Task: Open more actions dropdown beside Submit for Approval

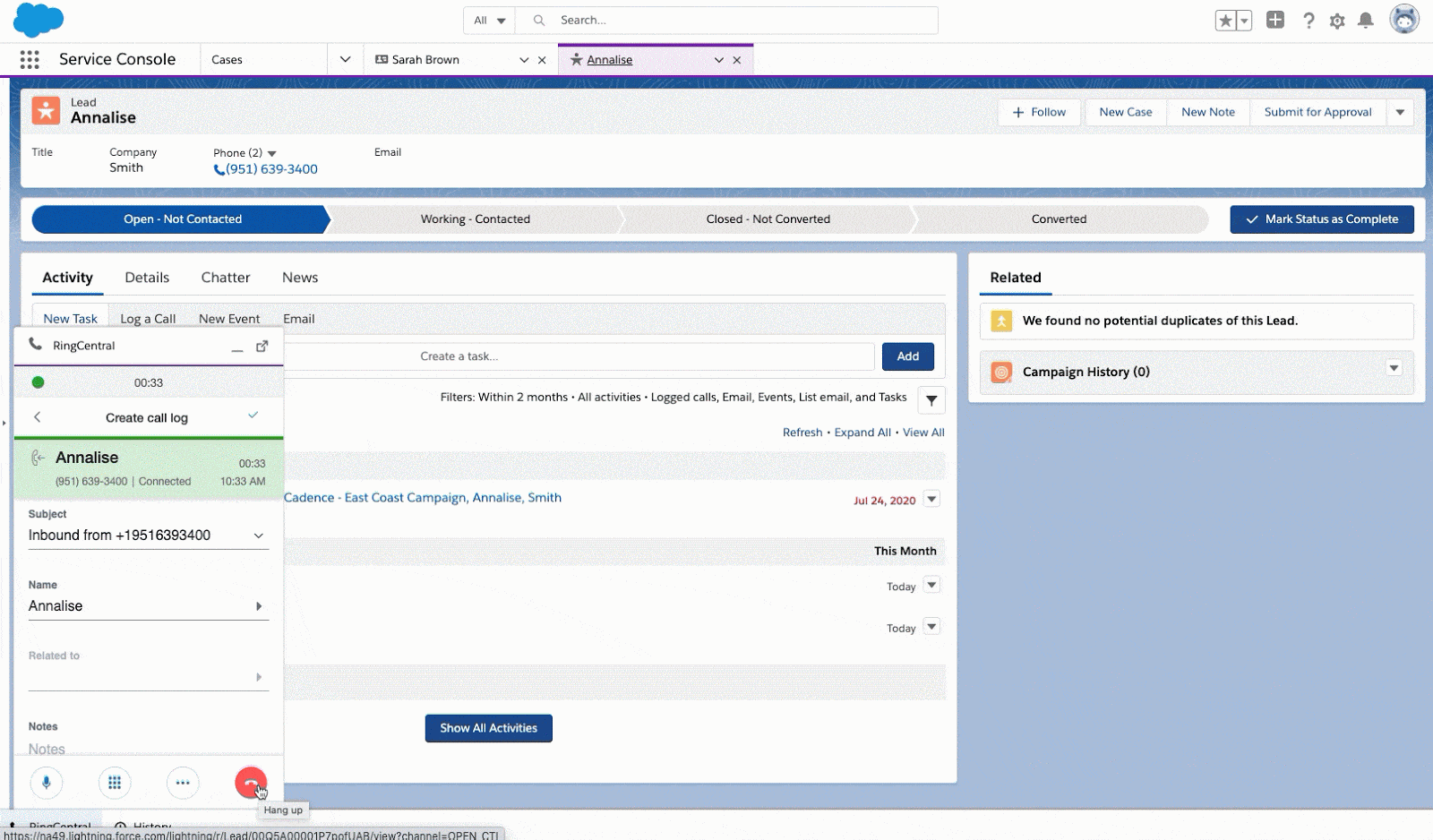Action: [x=1400, y=113]
